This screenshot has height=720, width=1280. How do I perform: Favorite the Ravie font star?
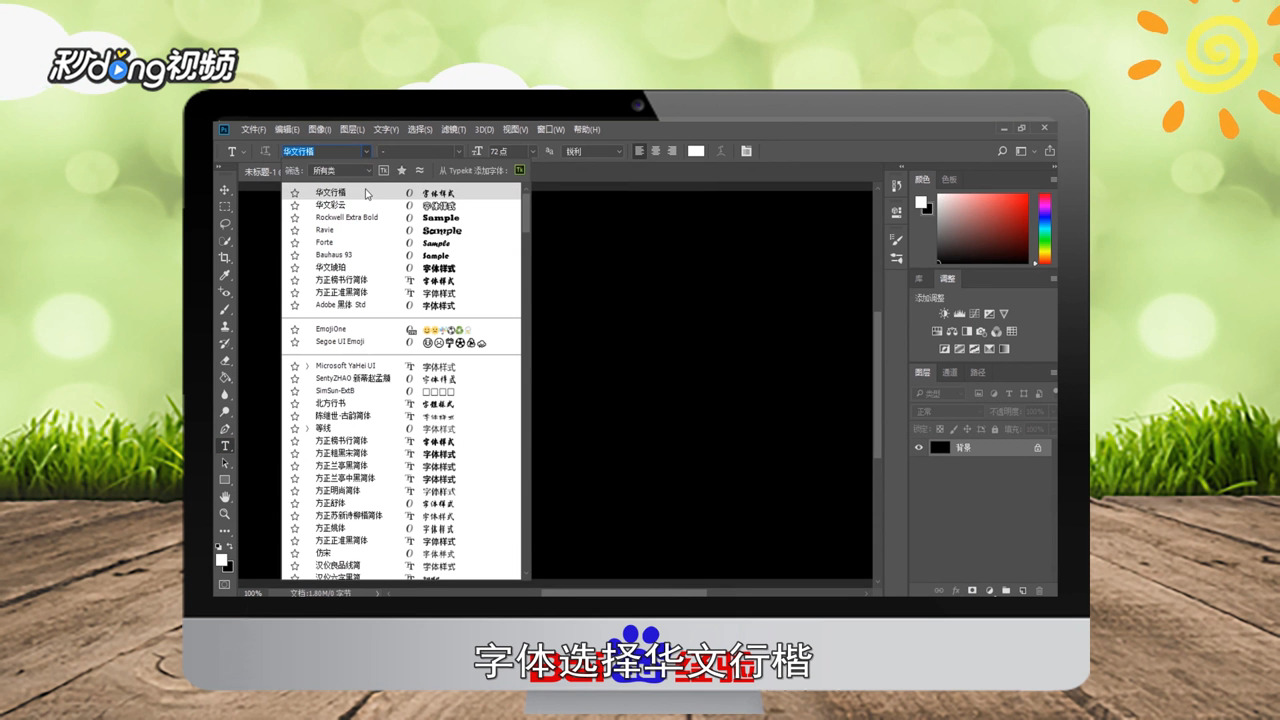coord(294,230)
